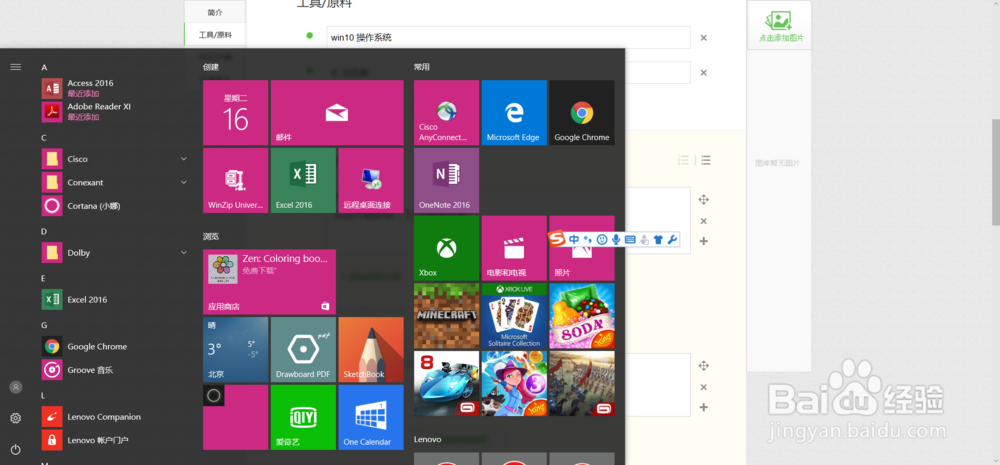1000x465 pixels.
Task: Open Lenovo Companion app
Action: (x=115, y=417)
